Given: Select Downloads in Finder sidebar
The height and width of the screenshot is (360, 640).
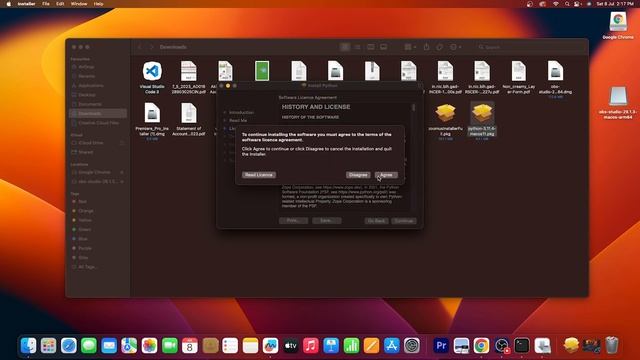Looking at the screenshot, I should (98, 113).
